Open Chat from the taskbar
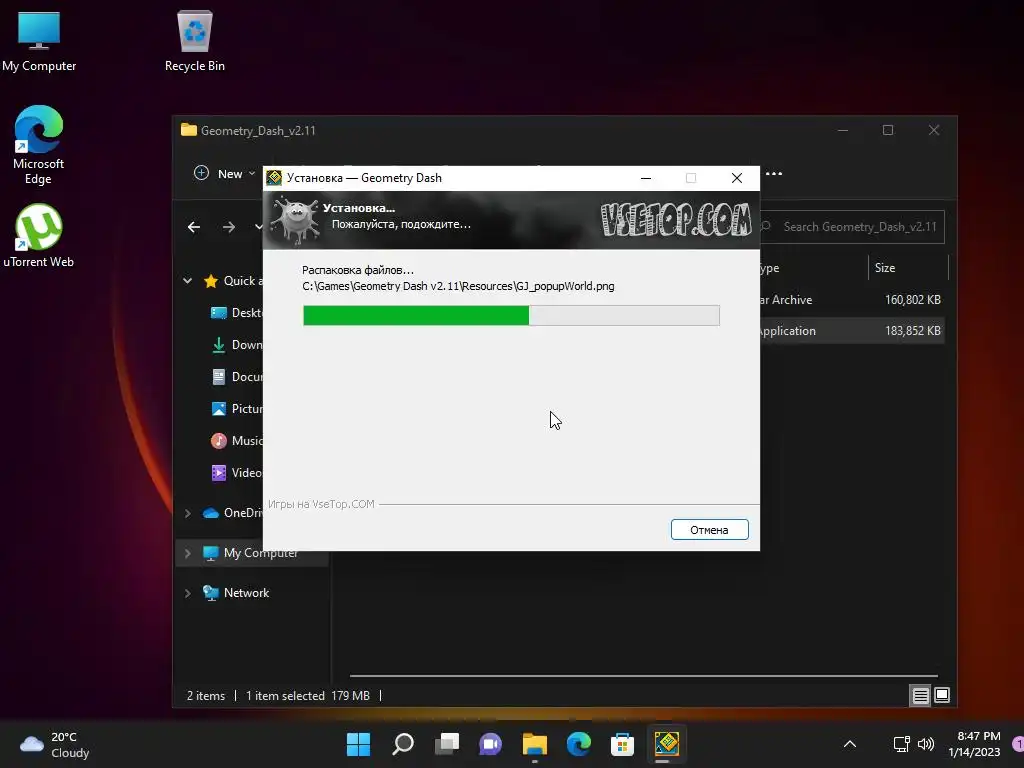Viewport: 1024px width, 768px height. tap(490, 744)
